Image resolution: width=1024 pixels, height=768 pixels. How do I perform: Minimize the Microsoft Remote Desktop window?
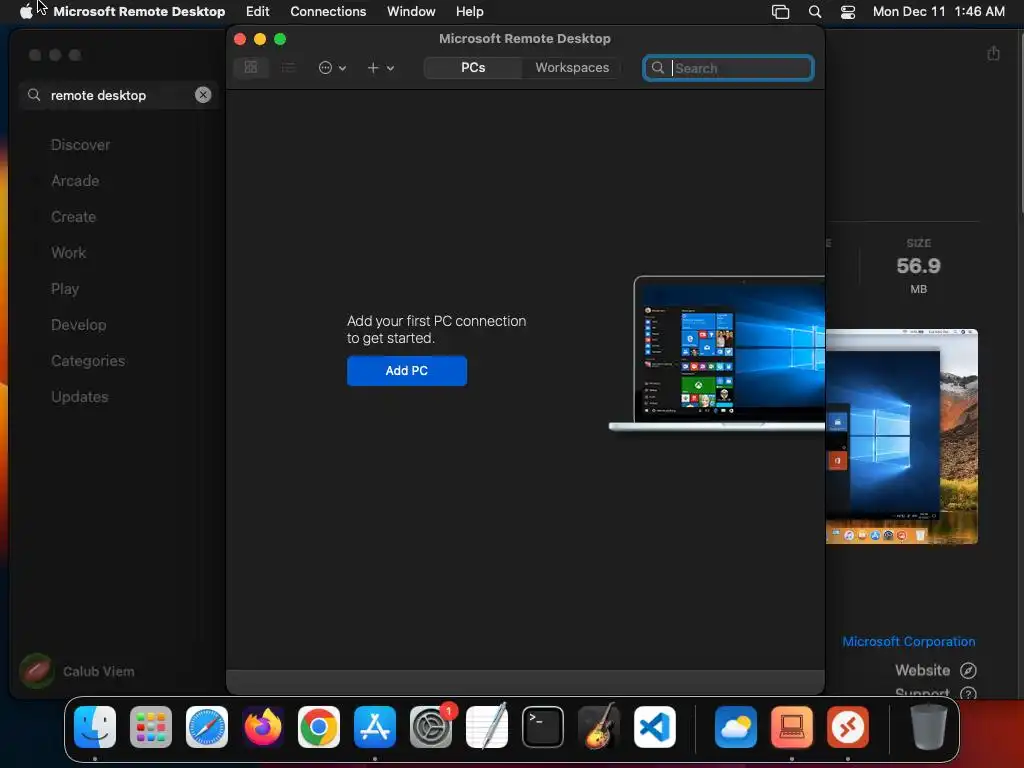[x=260, y=39]
